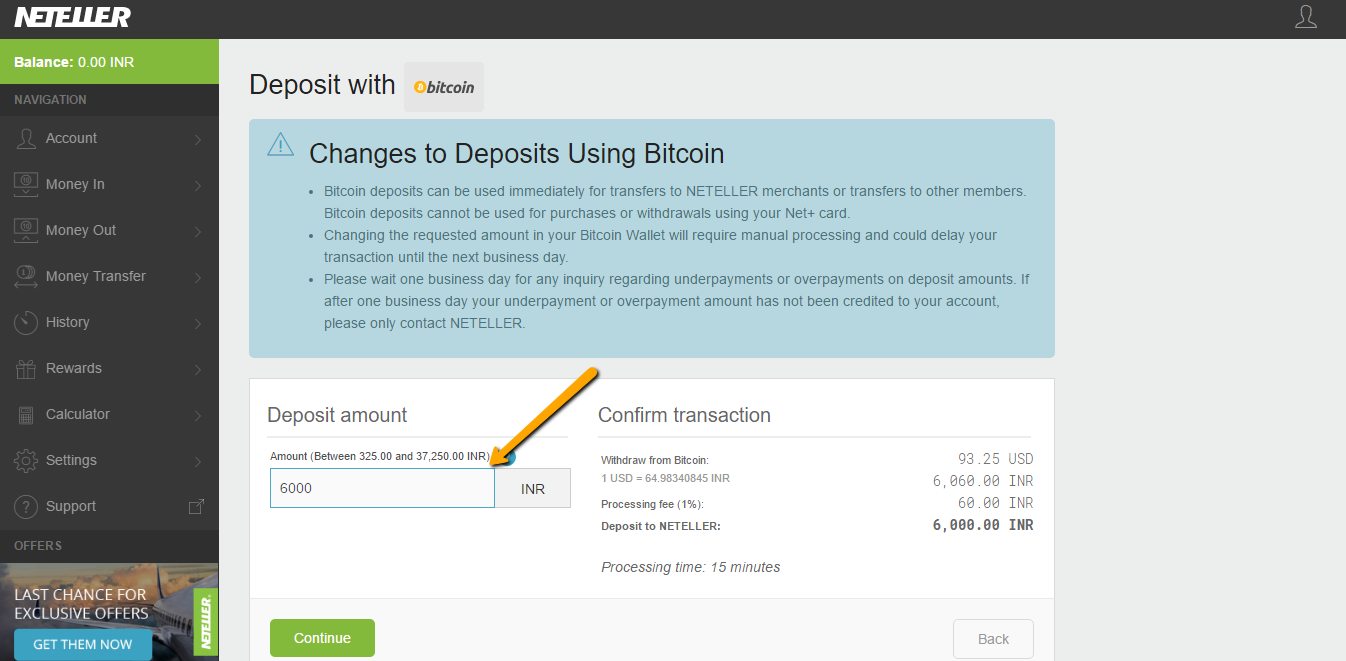Screen dimensions: 1346x661
Task: Click the Money Out icon
Action: coord(26,230)
